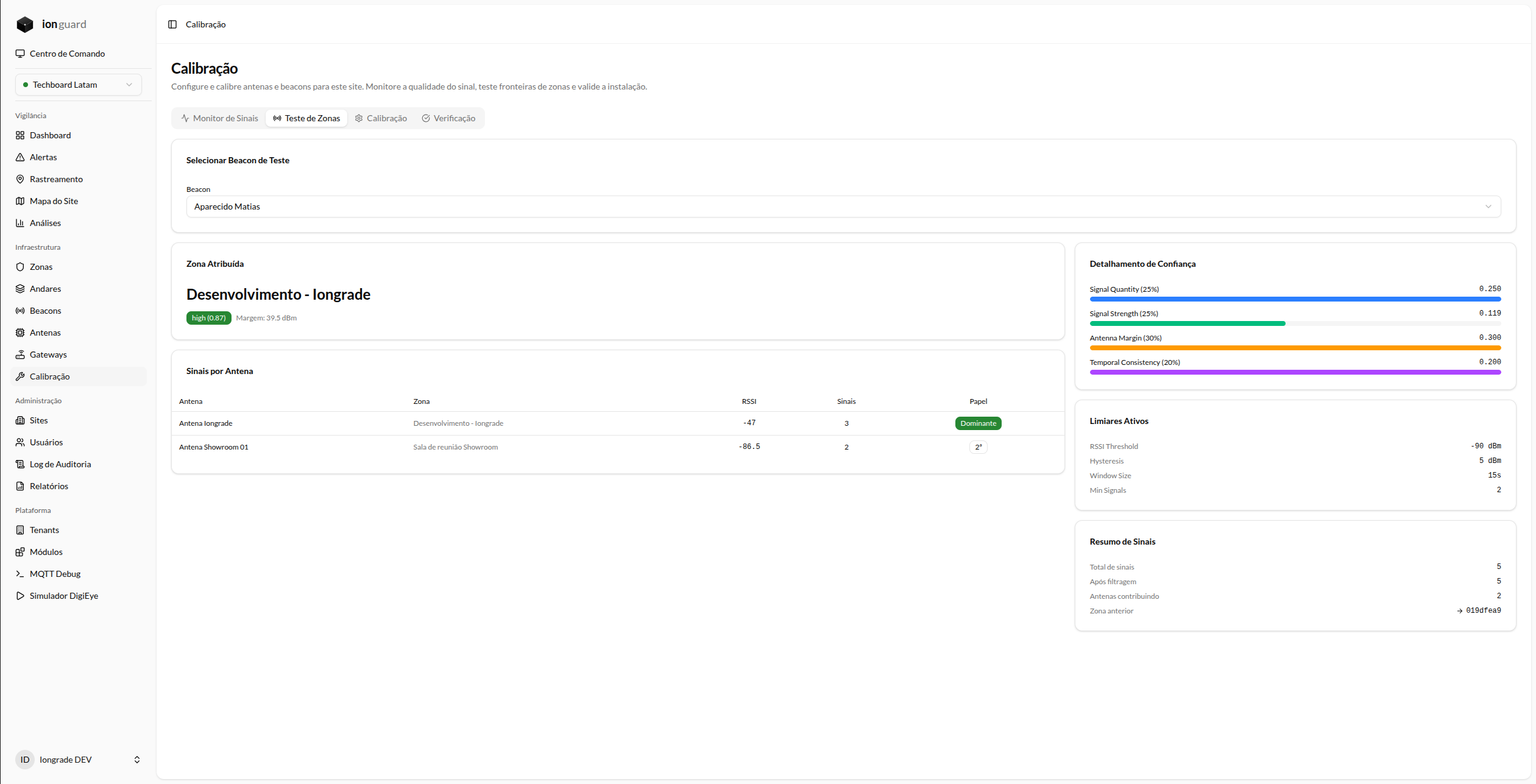Open MQTT Debug page link
The width and height of the screenshot is (1536, 784).
point(79,574)
